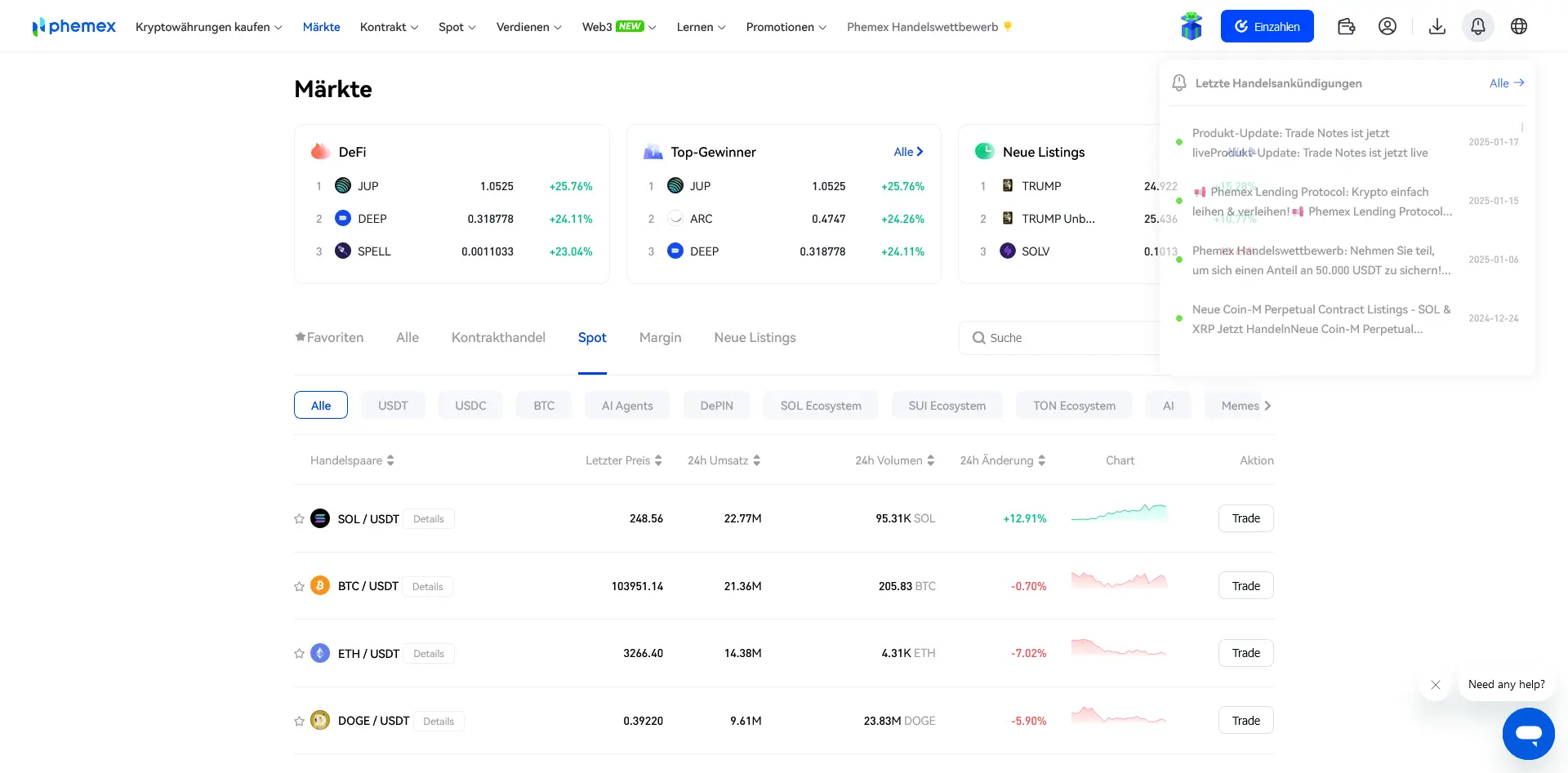Viewport: 1568px width, 773px height.
Task: Favorite the ETH / USDT pair star
Action: click(299, 654)
